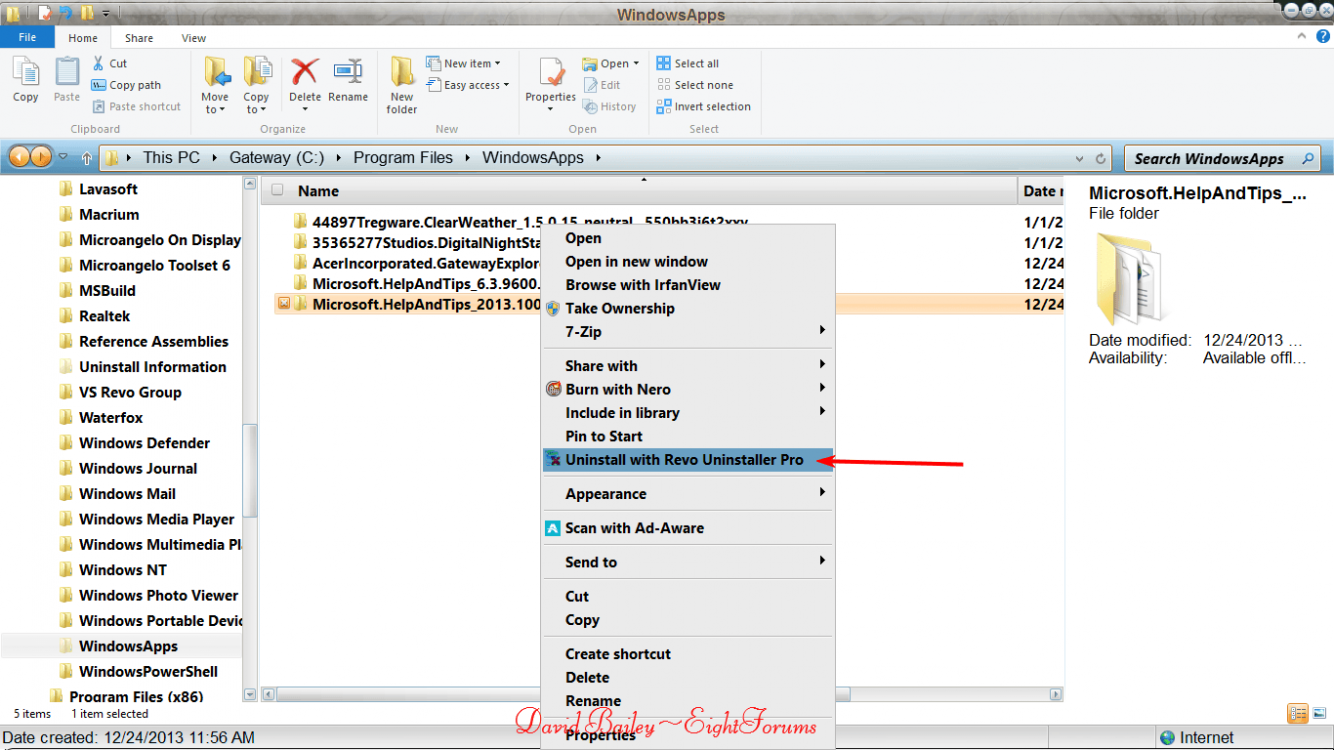This screenshot has height=750, width=1334.
Task: Create a New folder from ribbon
Action: coord(402,86)
